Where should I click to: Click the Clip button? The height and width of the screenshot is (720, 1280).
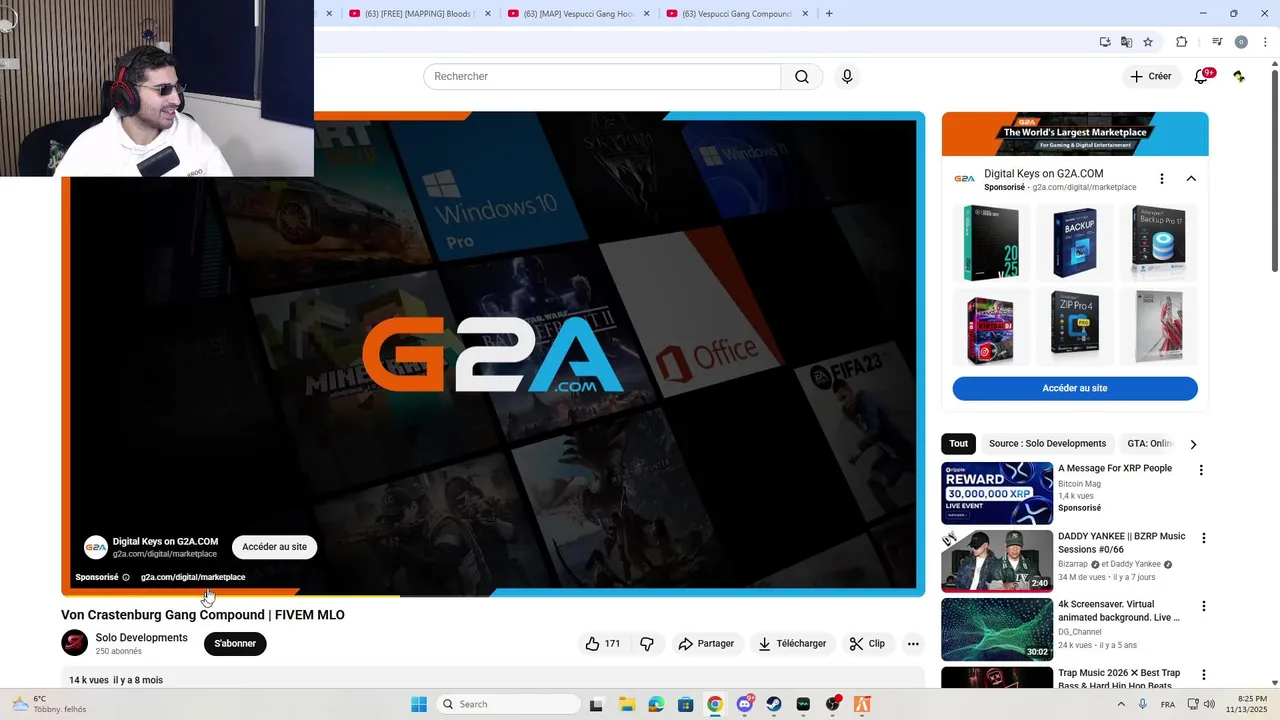pyautogui.click(x=867, y=644)
